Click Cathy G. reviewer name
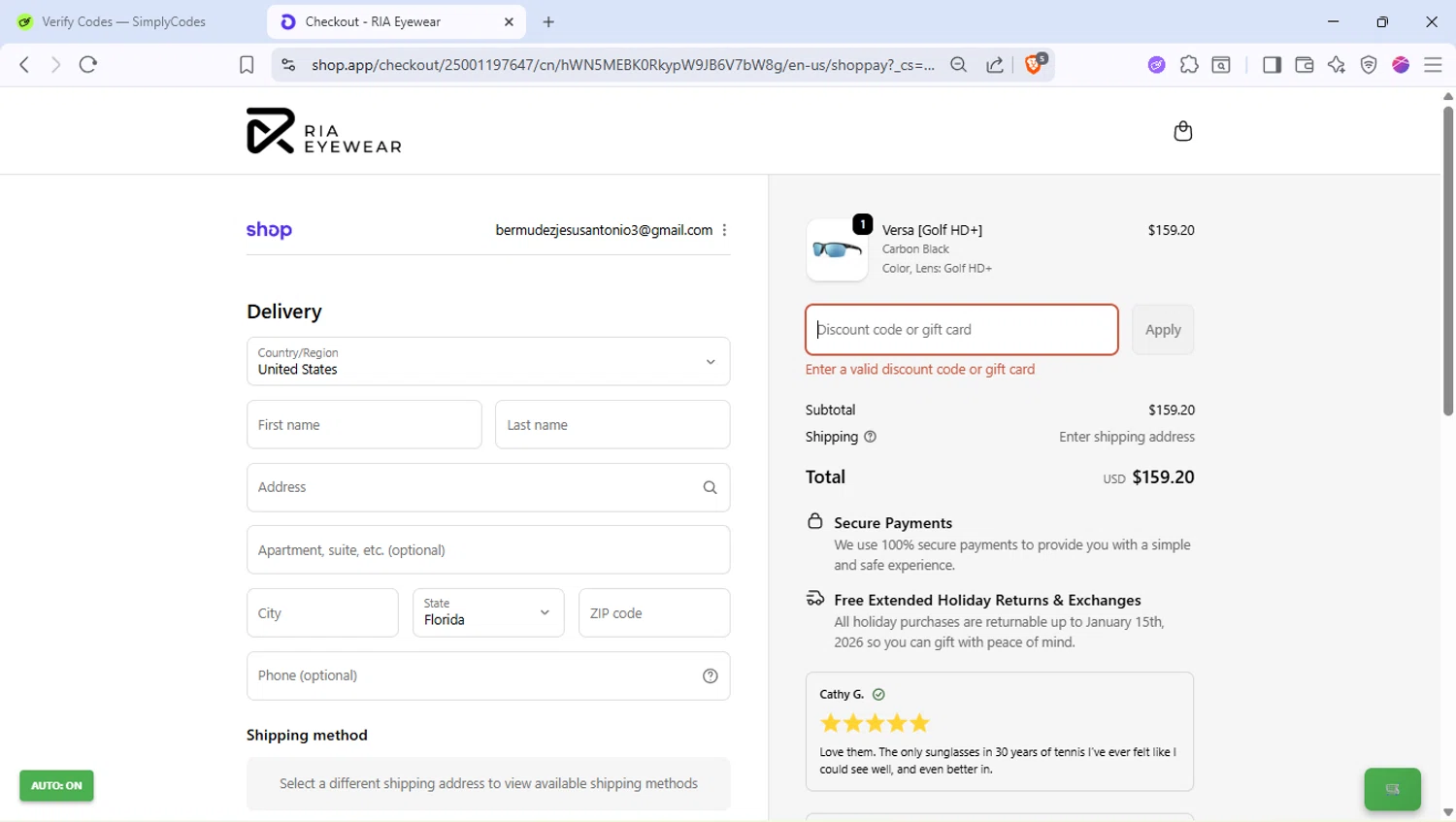The height and width of the screenshot is (822, 1456). (842, 694)
